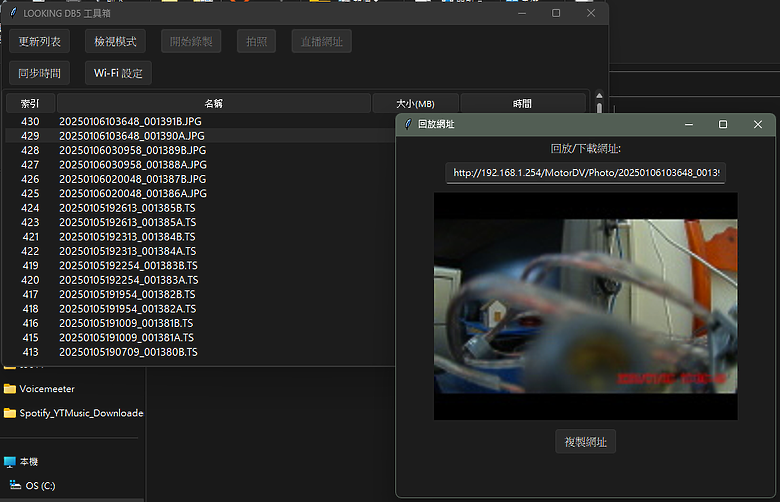Viewport: 780px width, 502px height.
Task: Open Voicemeeter folder in File Explorer
Action: (x=47, y=389)
